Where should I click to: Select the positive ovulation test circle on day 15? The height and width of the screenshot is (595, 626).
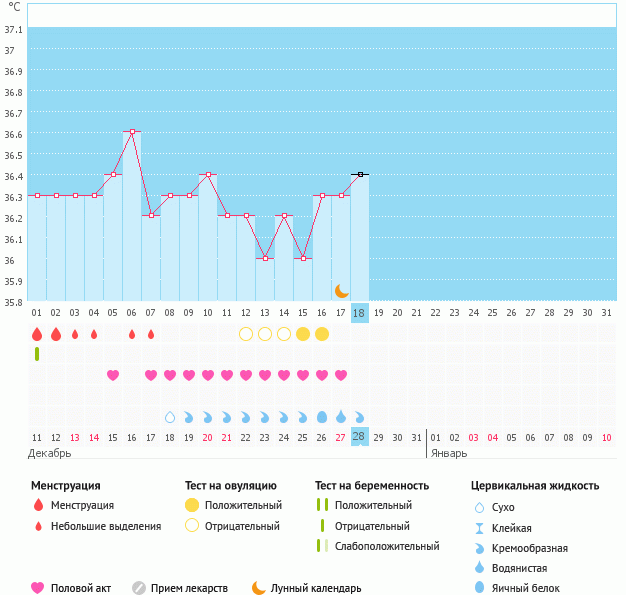[x=303, y=334]
